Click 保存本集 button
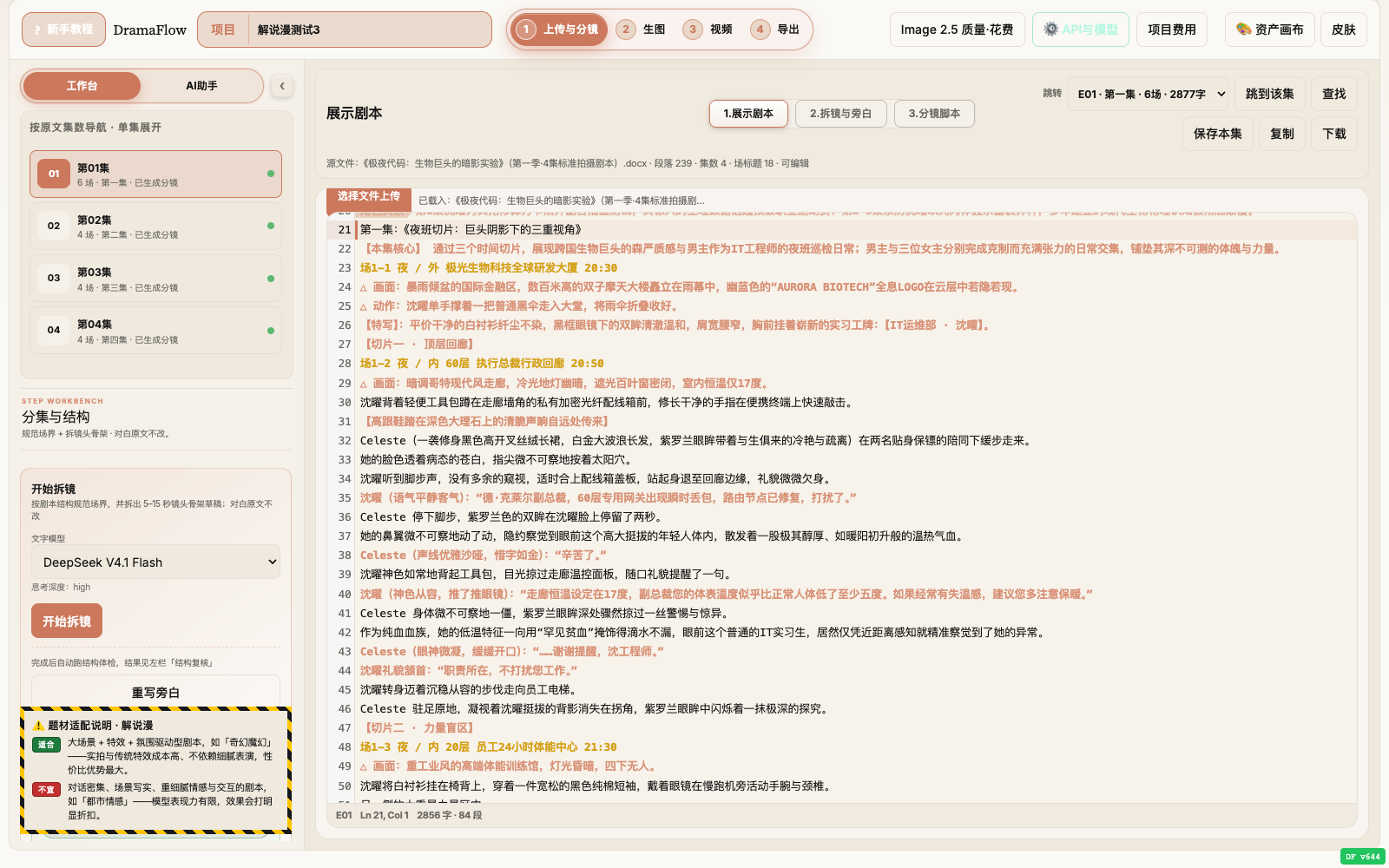 [1217, 134]
